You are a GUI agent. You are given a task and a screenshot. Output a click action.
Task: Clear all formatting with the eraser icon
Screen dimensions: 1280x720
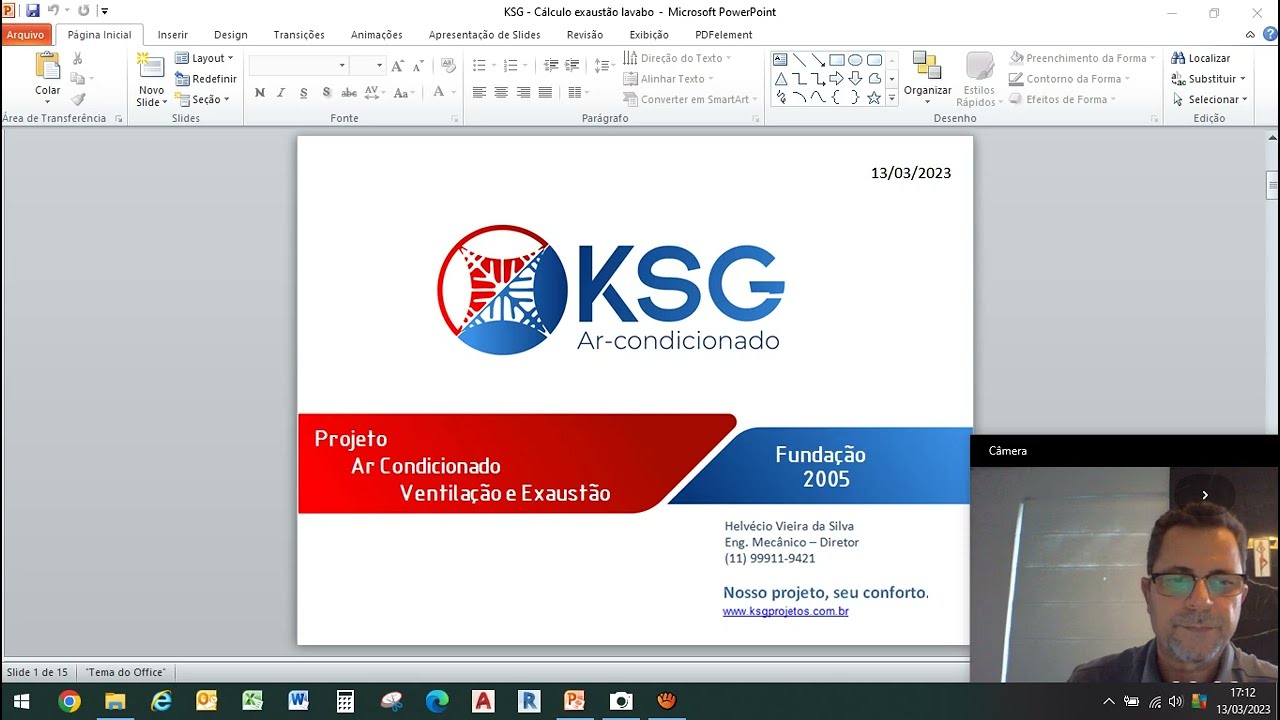[x=448, y=66]
